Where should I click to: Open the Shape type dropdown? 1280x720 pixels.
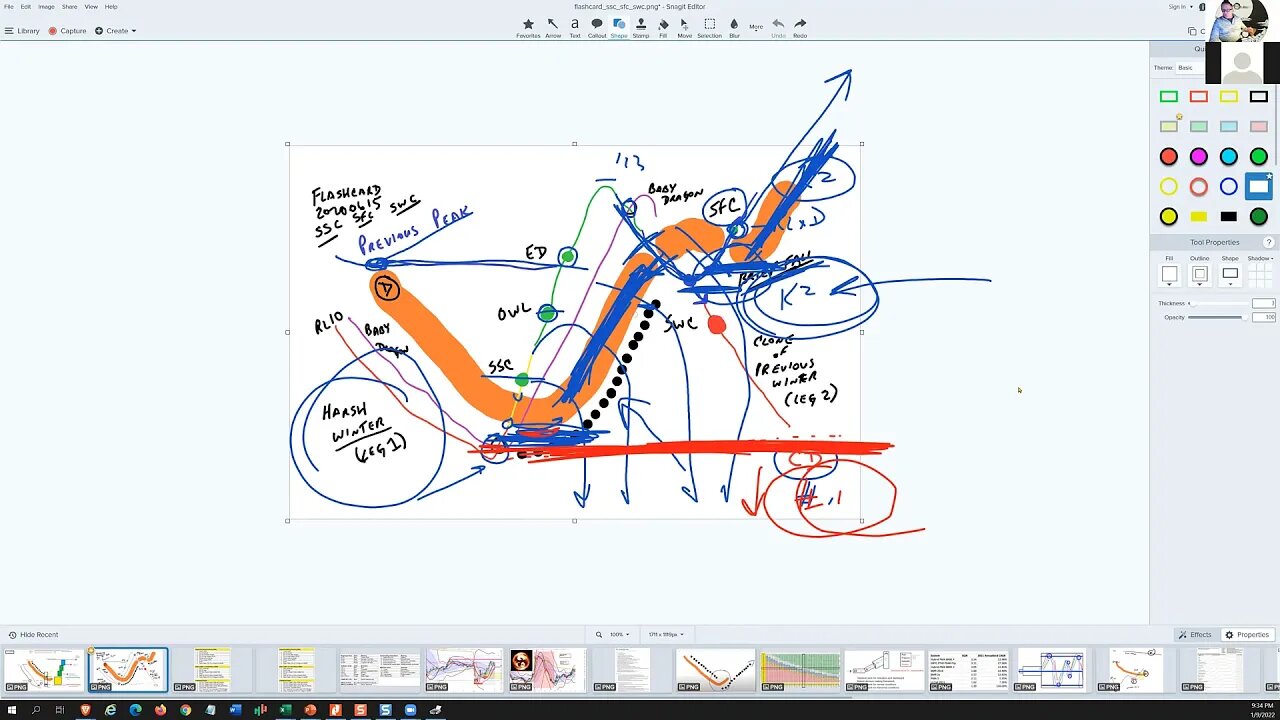click(1230, 274)
